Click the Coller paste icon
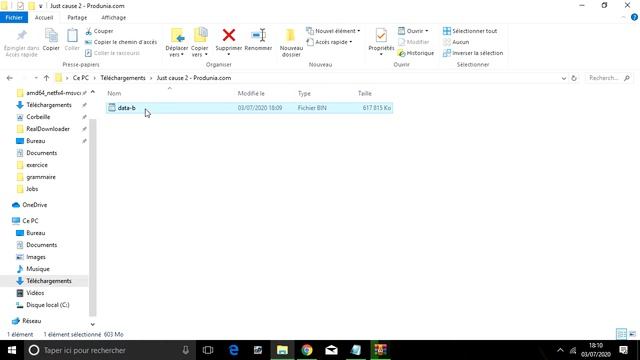The height and width of the screenshot is (360, 640). click(x=72, y=36)
